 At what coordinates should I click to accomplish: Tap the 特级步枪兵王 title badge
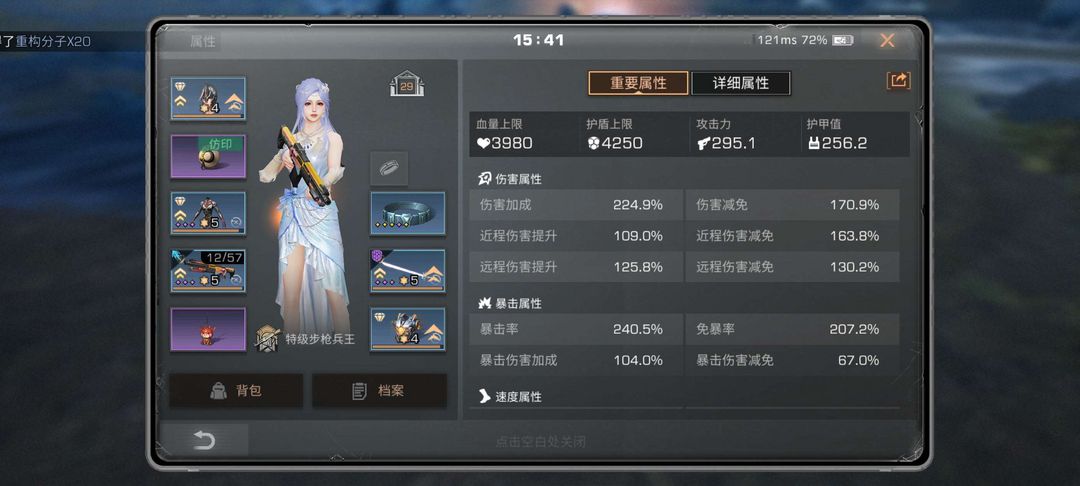pos(305,339)
